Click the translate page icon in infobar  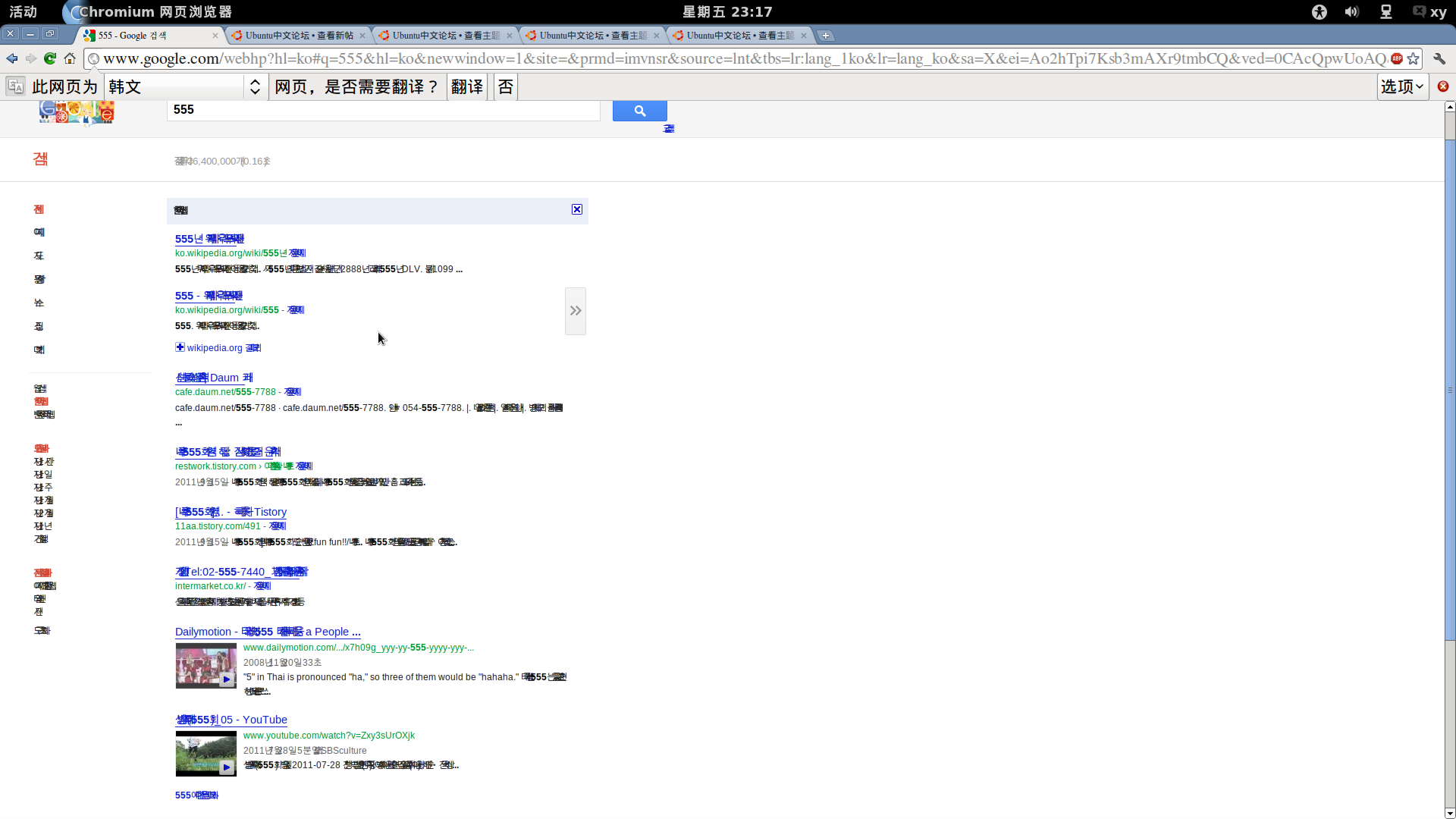[16, 86]
